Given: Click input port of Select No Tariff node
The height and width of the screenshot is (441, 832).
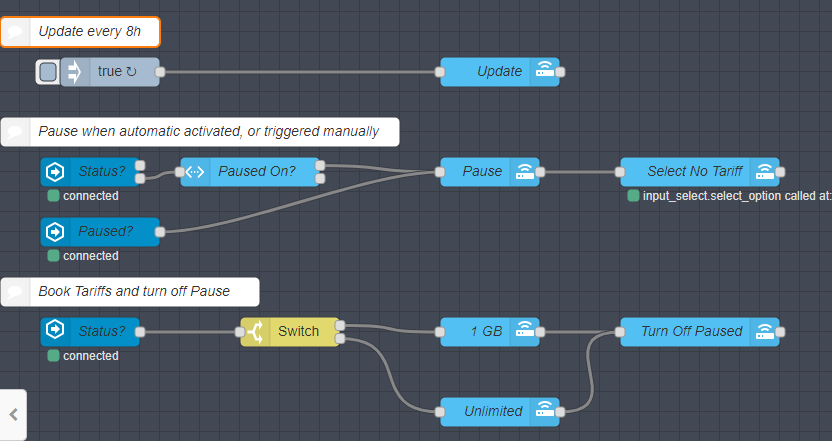Looking at the screenshot, I should point(620,171).
